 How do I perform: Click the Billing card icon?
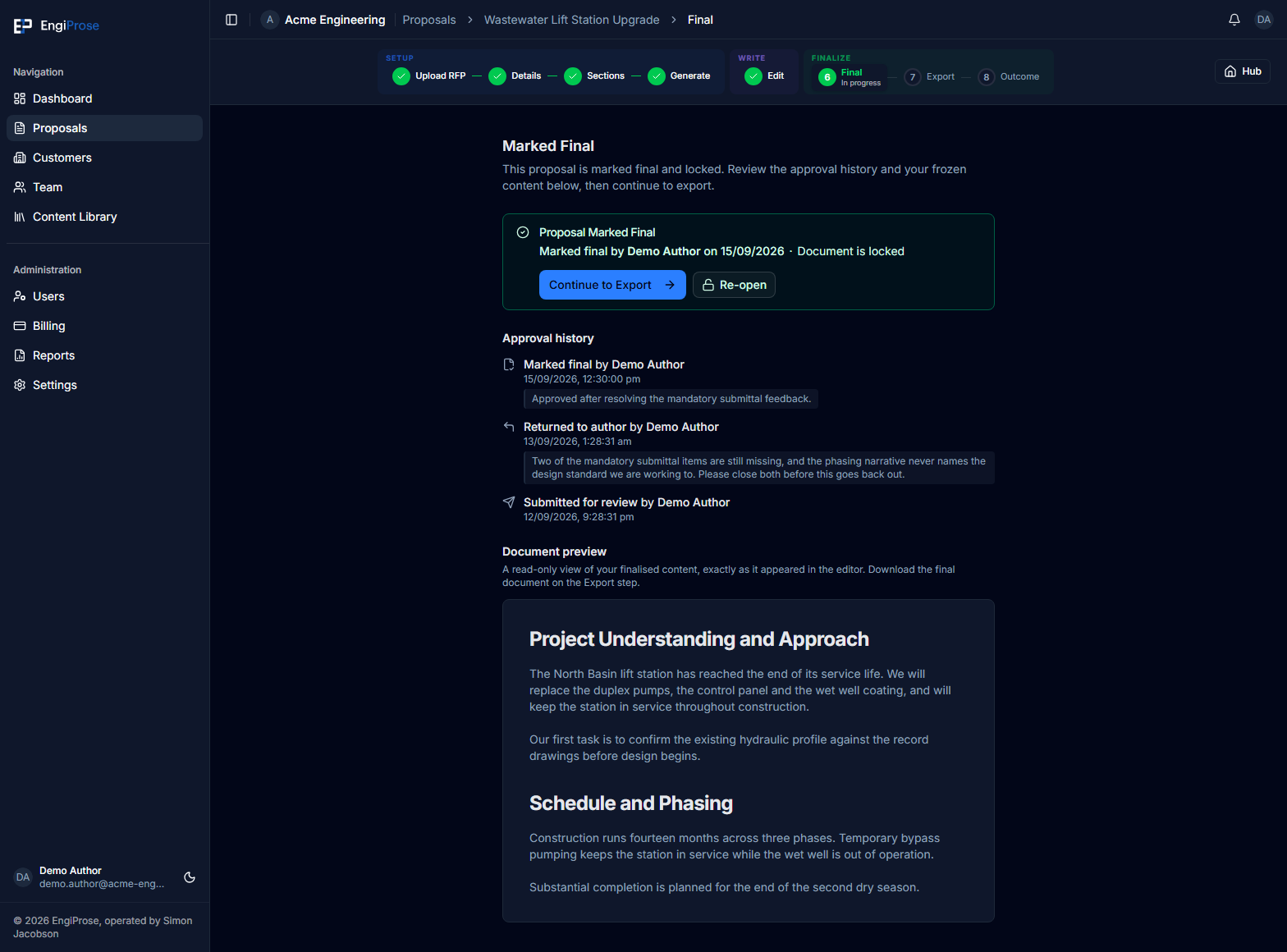pyautogui.click(x=20, y=326)
